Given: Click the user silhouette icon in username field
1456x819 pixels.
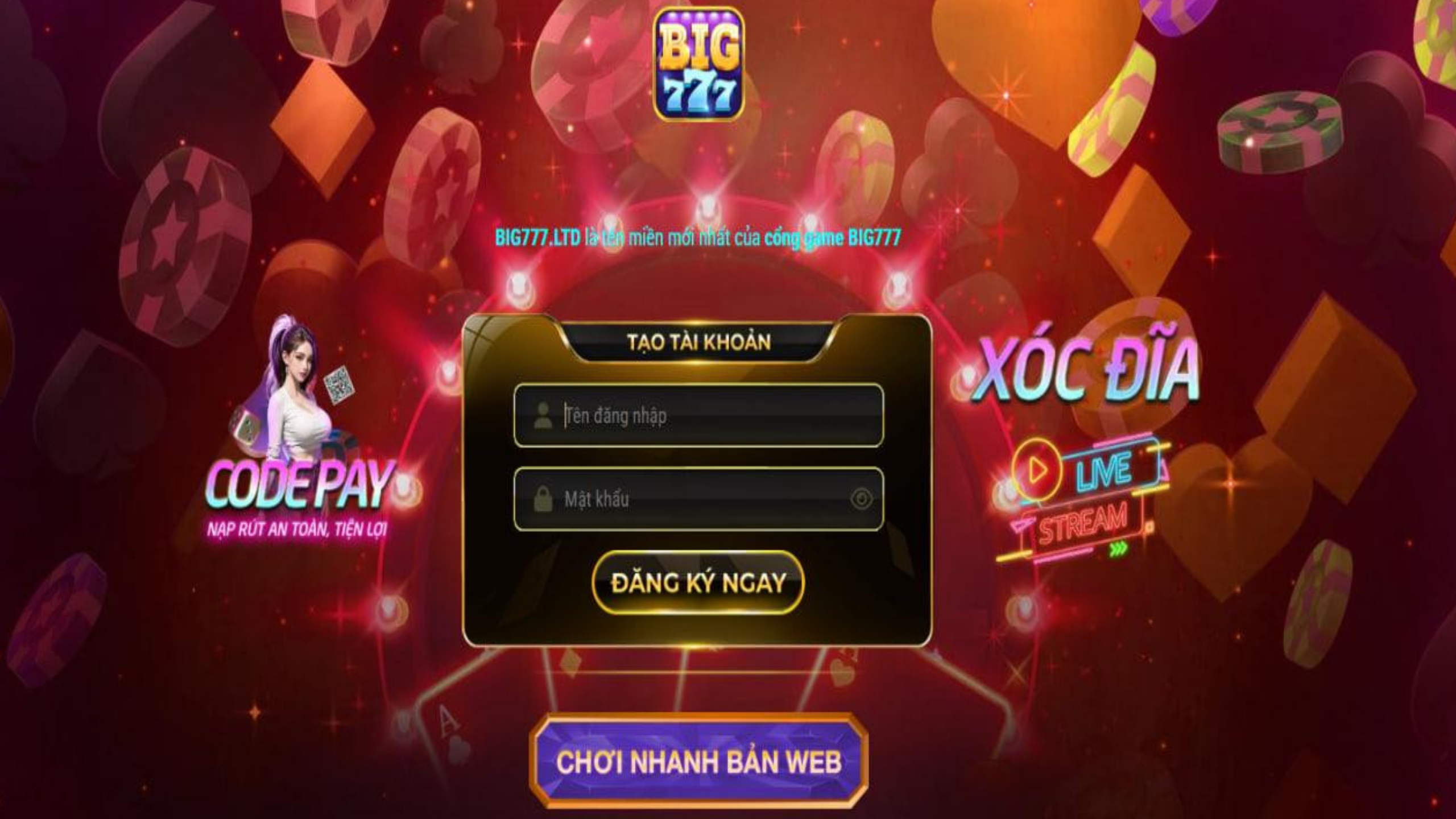Looking at the screenshot, I should pyautogui.click(x=543, y=415).
